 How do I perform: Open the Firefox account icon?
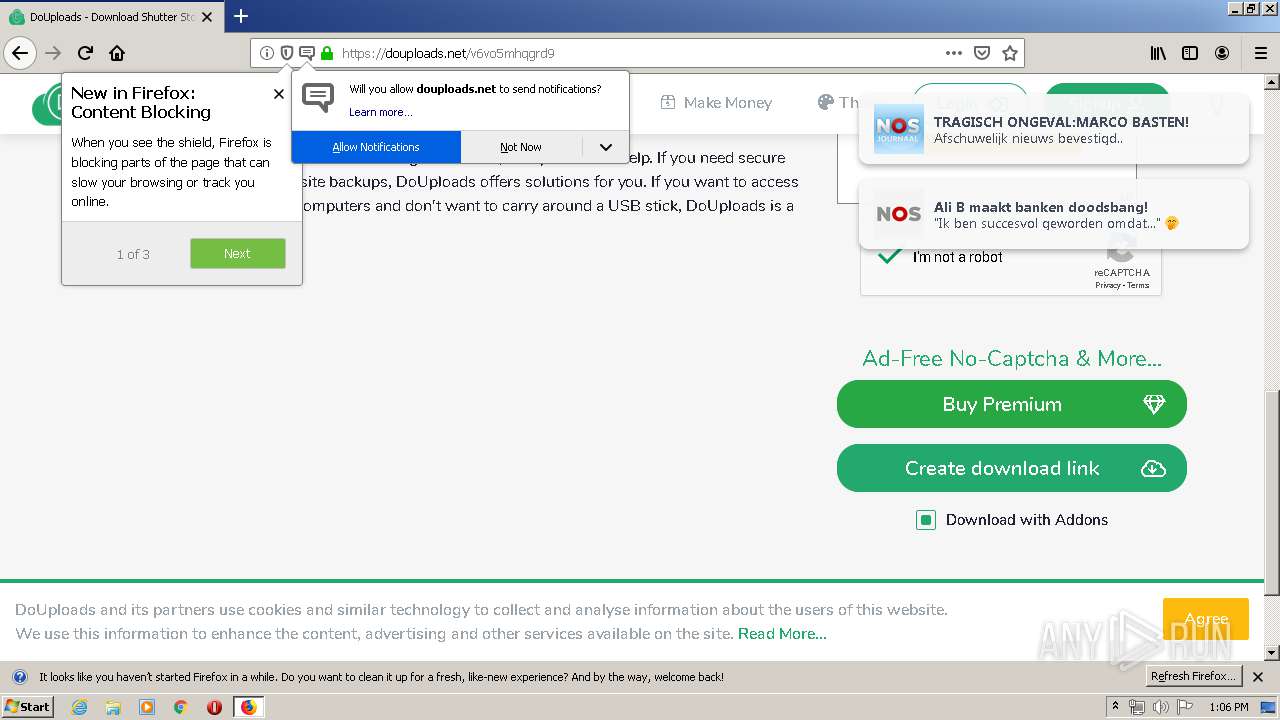(x=1222, y=53)
